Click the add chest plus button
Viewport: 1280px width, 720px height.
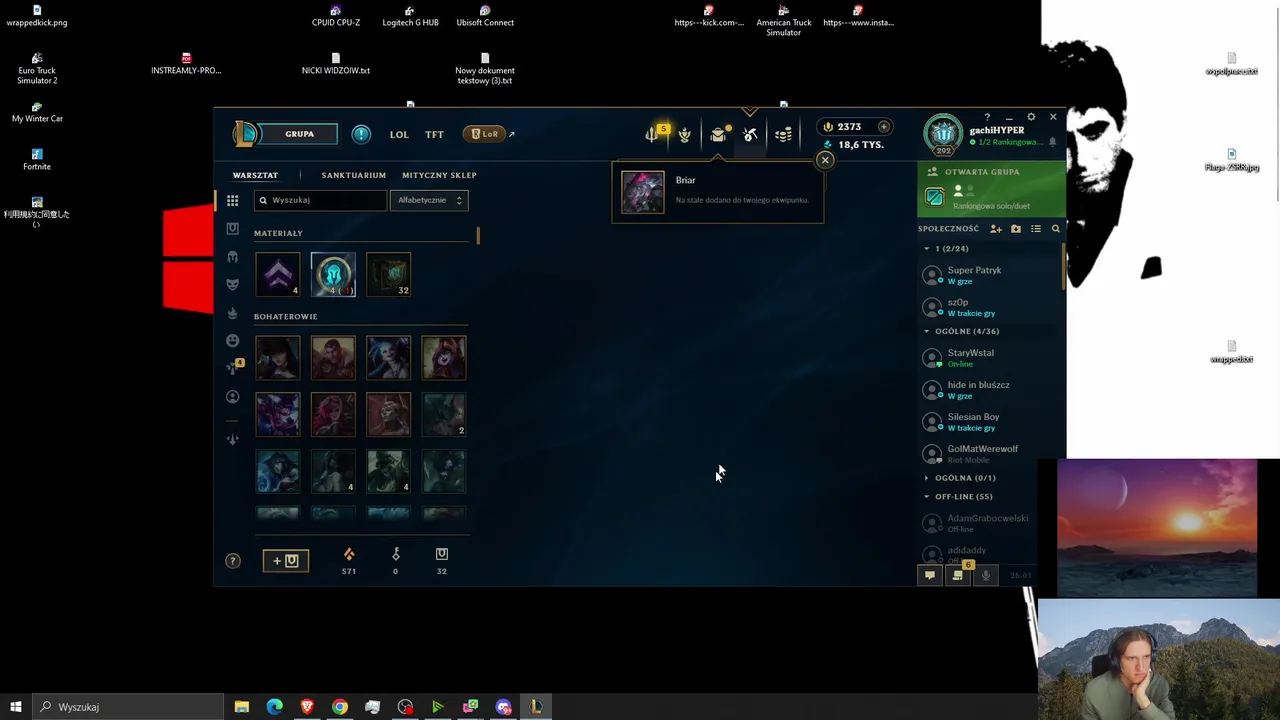[285, 561]
